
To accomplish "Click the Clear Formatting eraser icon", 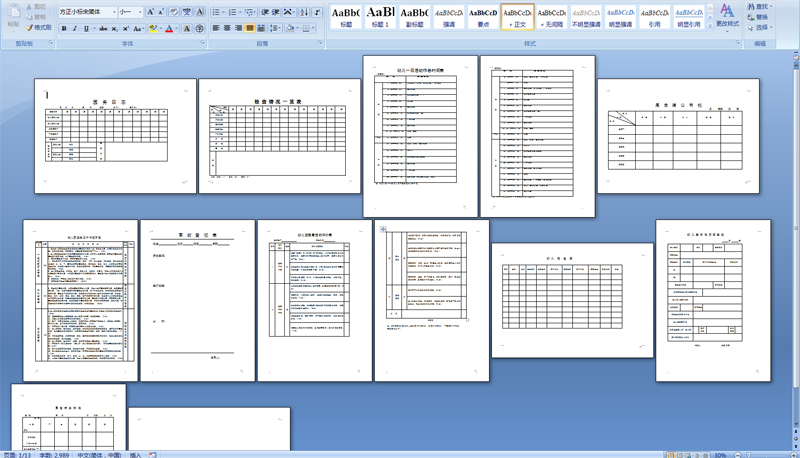I will coord(174,12).
